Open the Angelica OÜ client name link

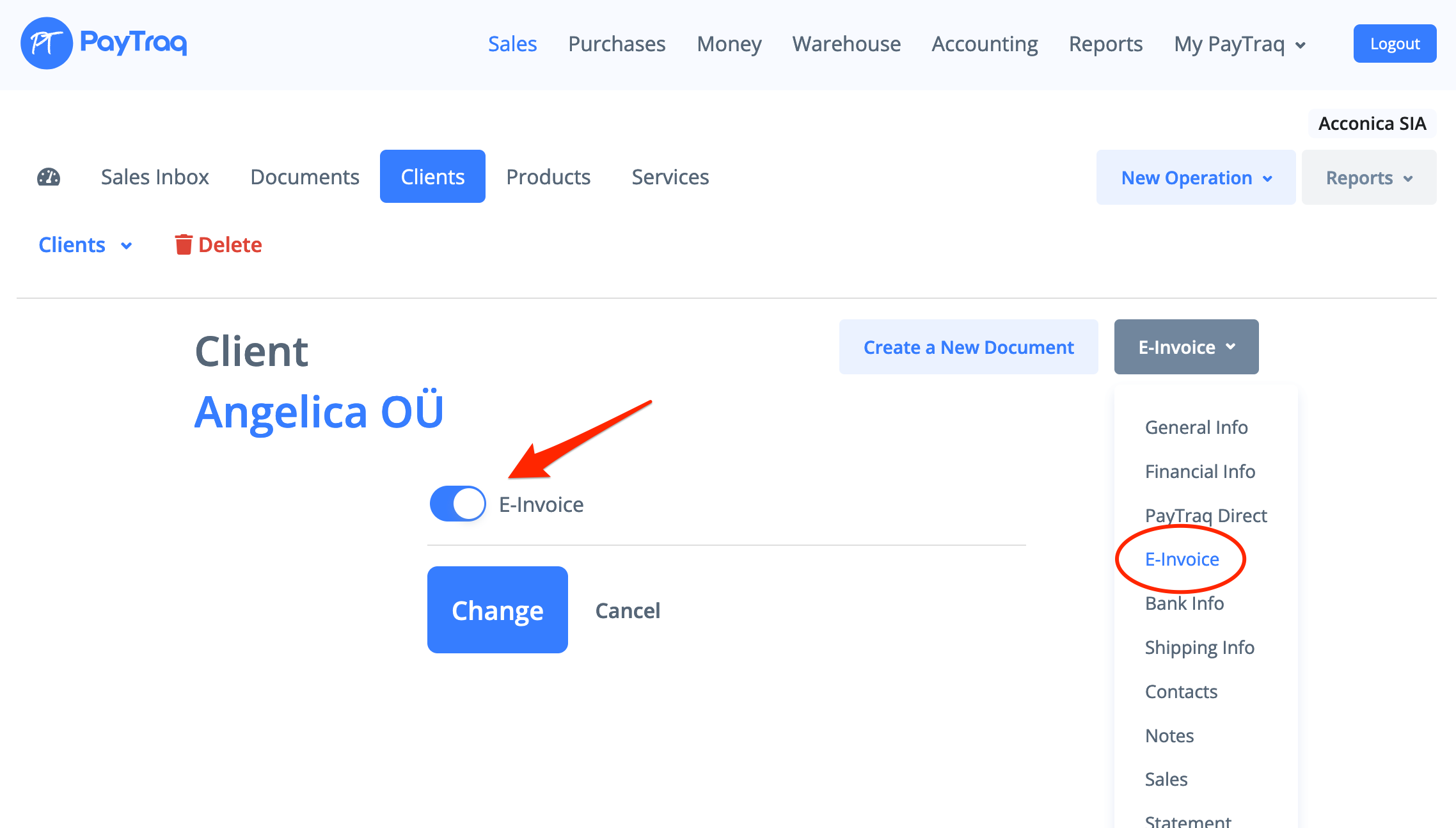[x=319, y=412]
